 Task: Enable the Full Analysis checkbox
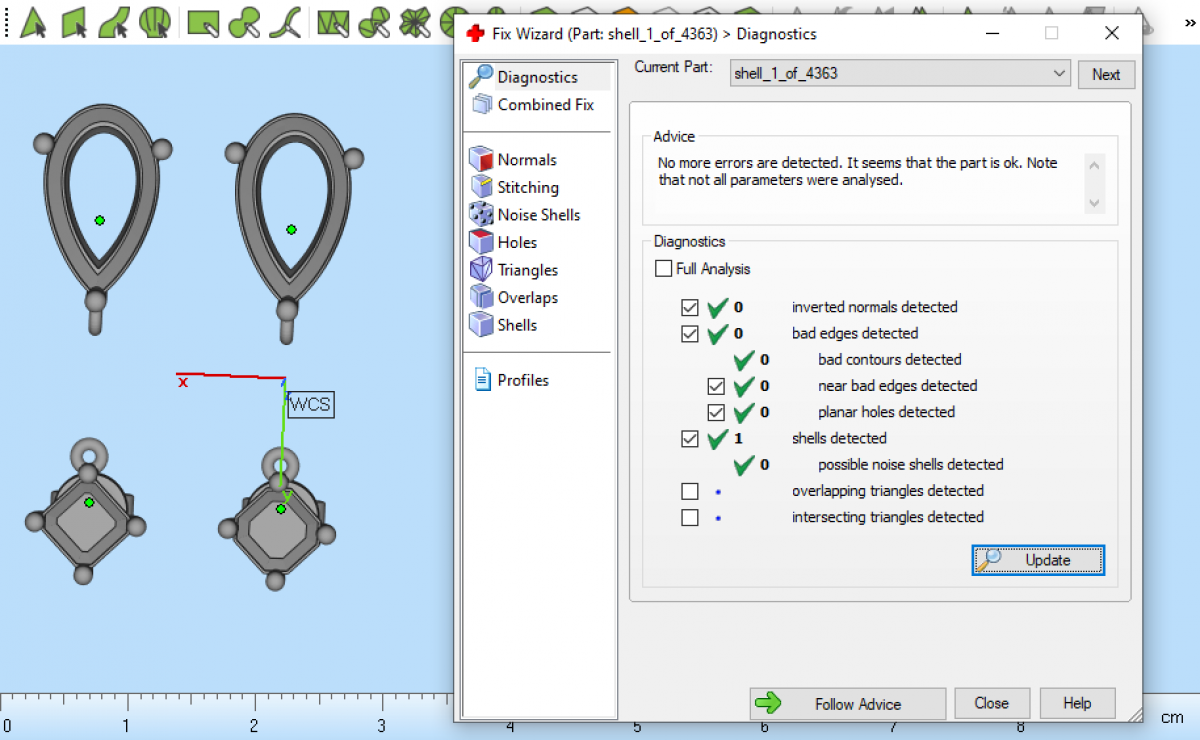coord(664,269)
